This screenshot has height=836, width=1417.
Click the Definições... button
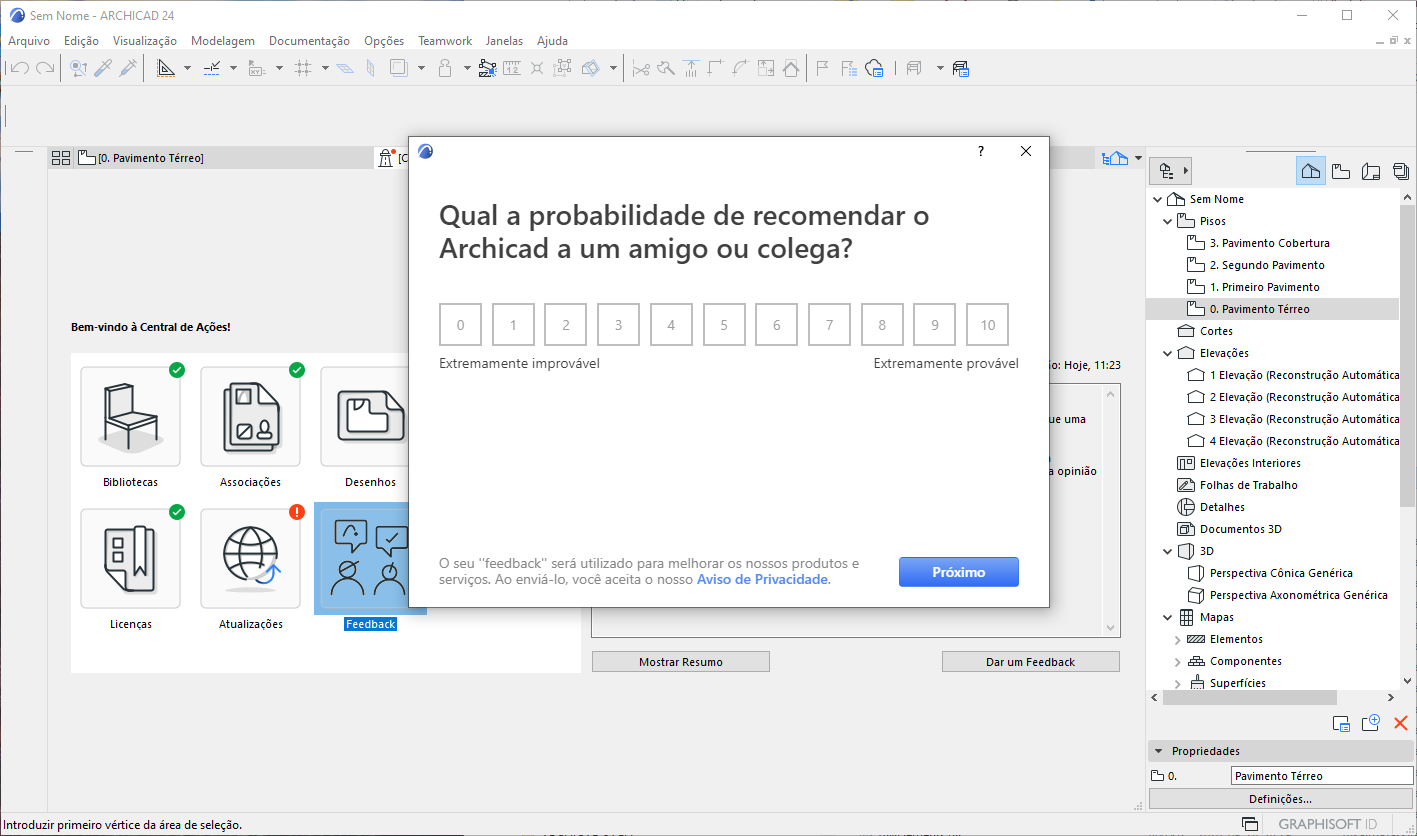pyautogui.click(x=1280, y=799)
